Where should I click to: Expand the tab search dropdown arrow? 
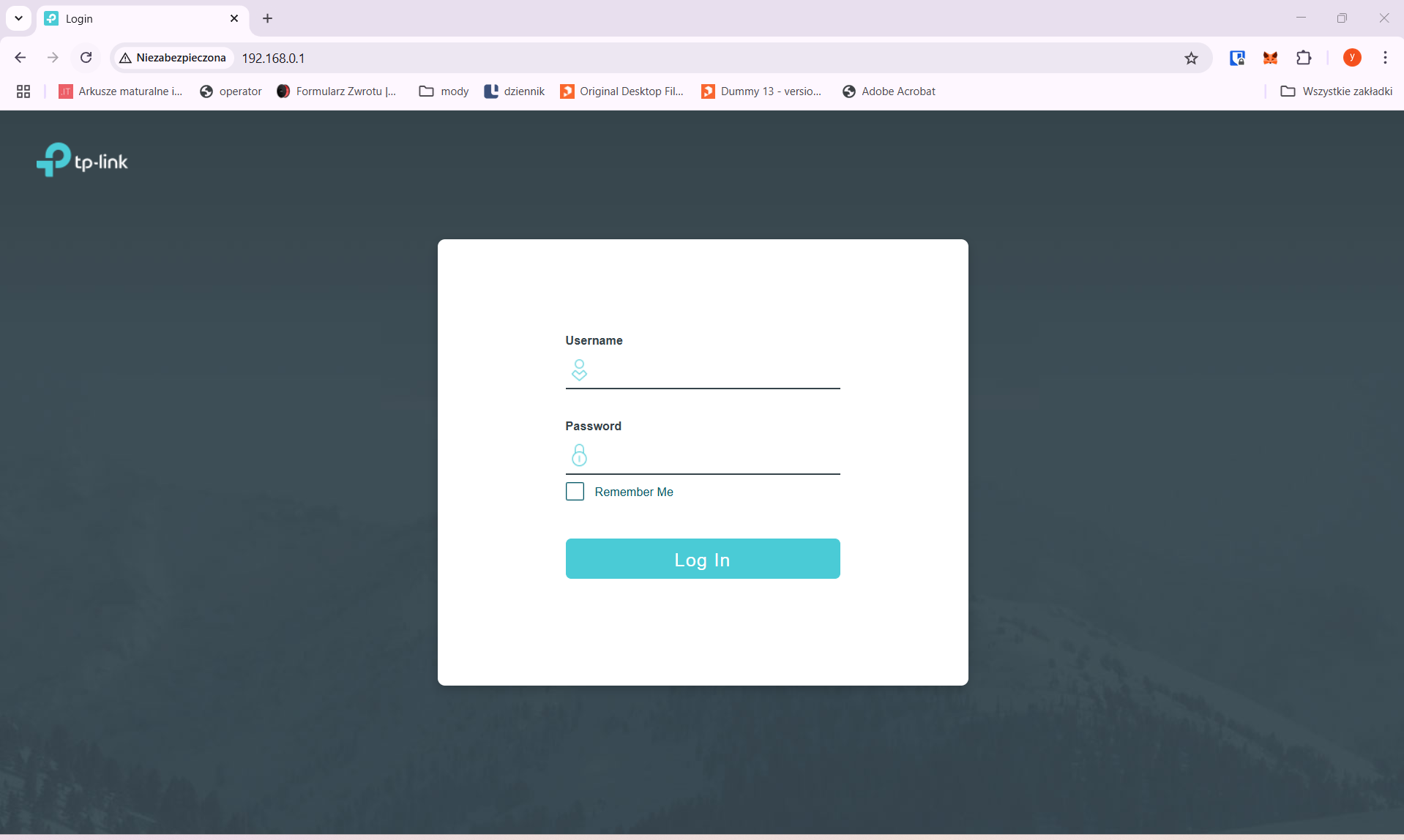(x=18, y=18)
